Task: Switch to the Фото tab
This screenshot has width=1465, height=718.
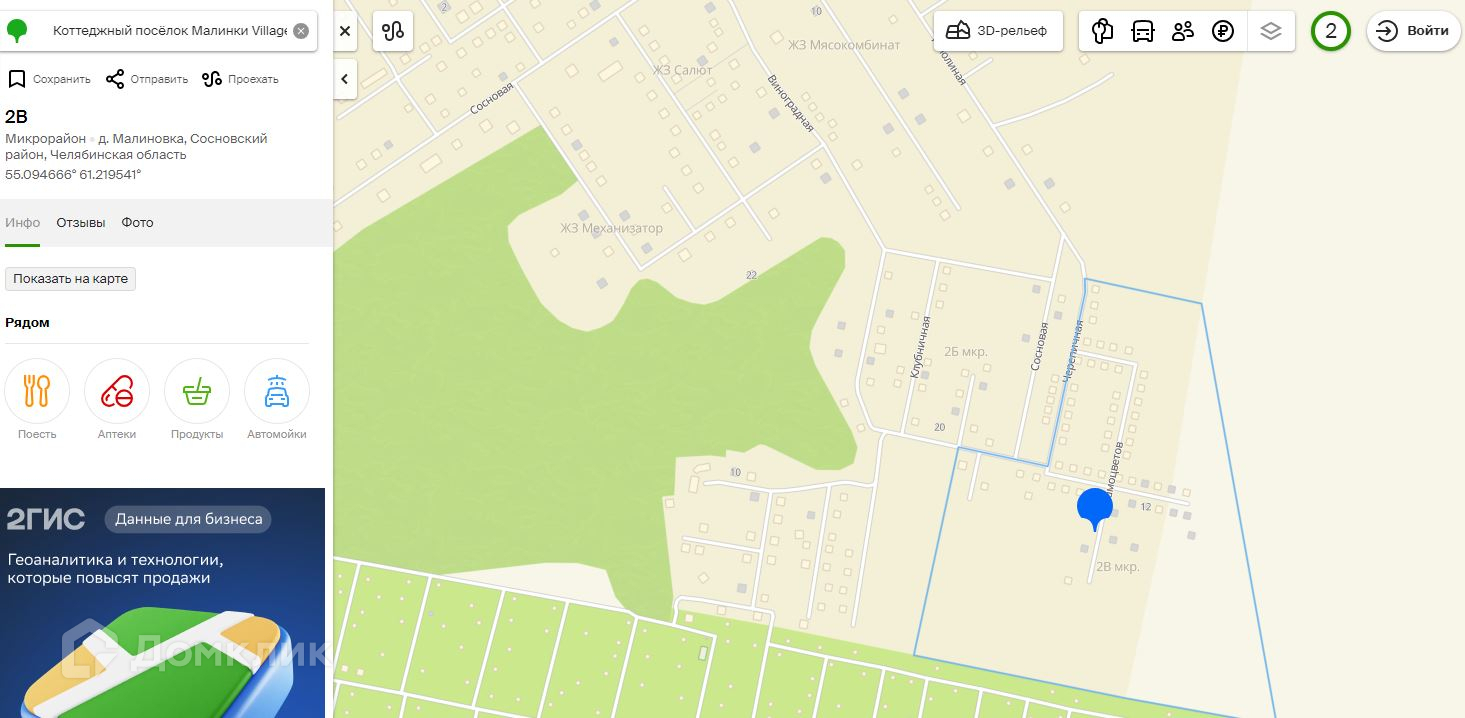Action: [138, 222]
